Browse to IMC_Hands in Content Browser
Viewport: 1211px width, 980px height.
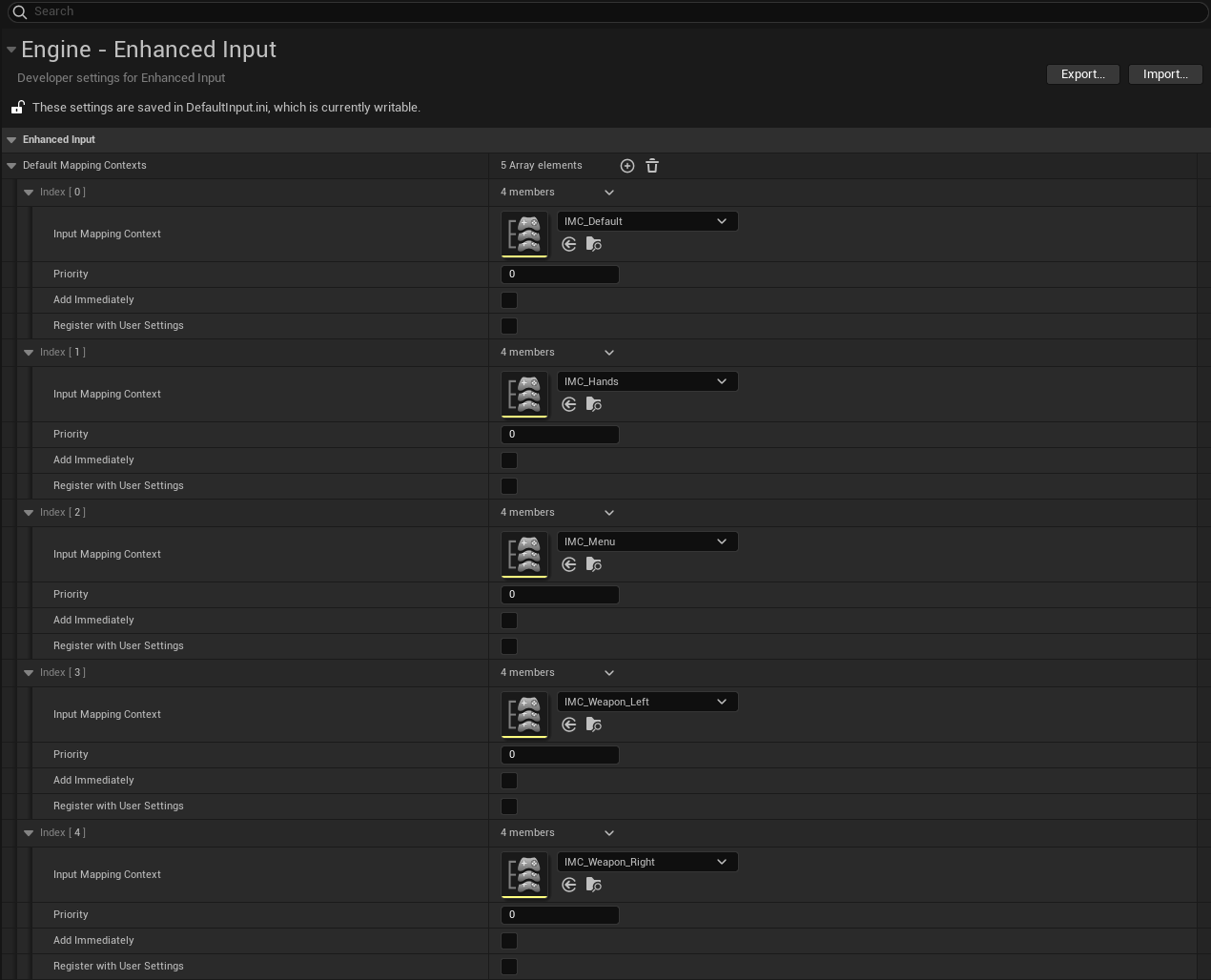click(594, 405)
